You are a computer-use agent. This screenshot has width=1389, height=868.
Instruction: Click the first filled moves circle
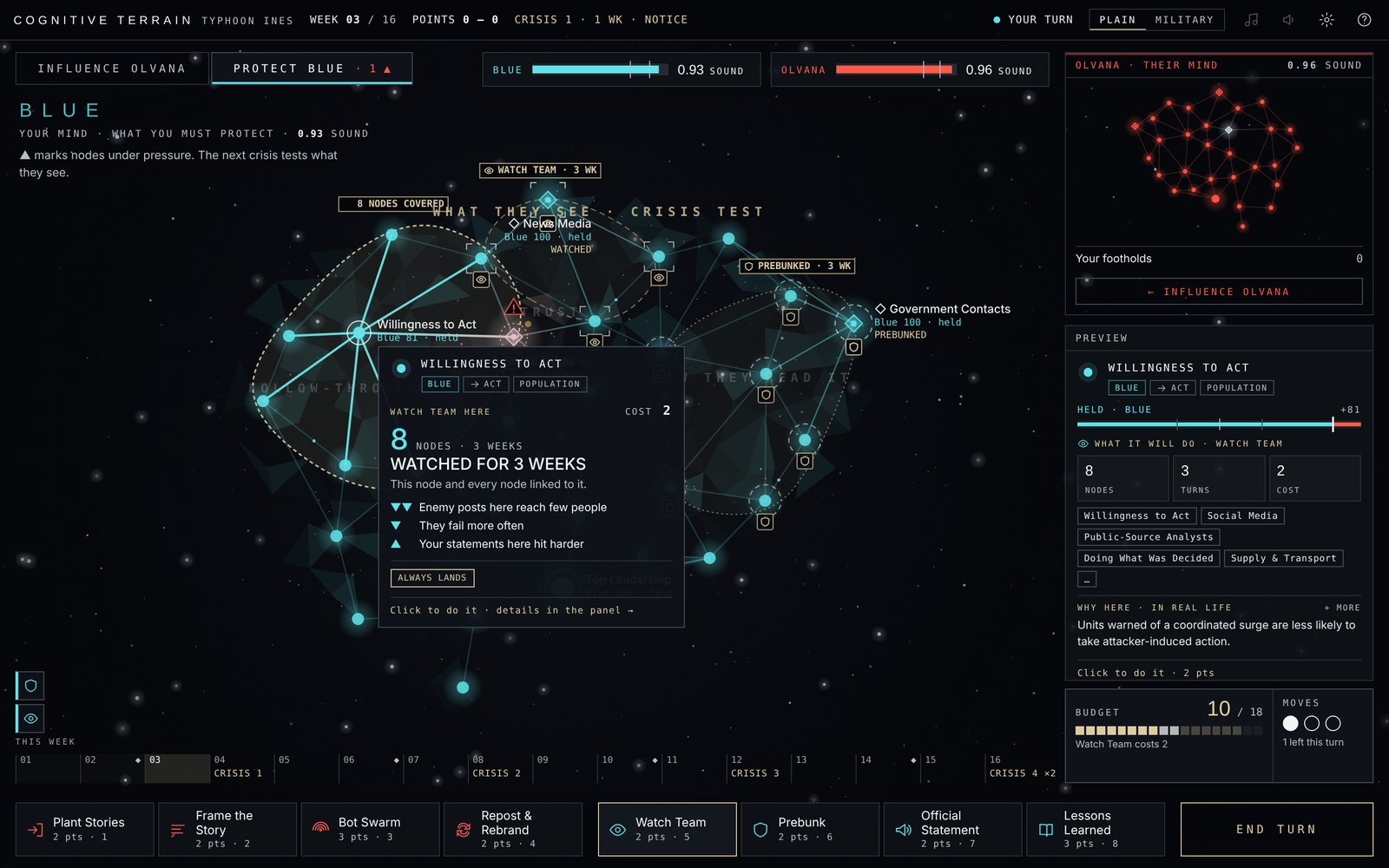[x=1291, y=723]
